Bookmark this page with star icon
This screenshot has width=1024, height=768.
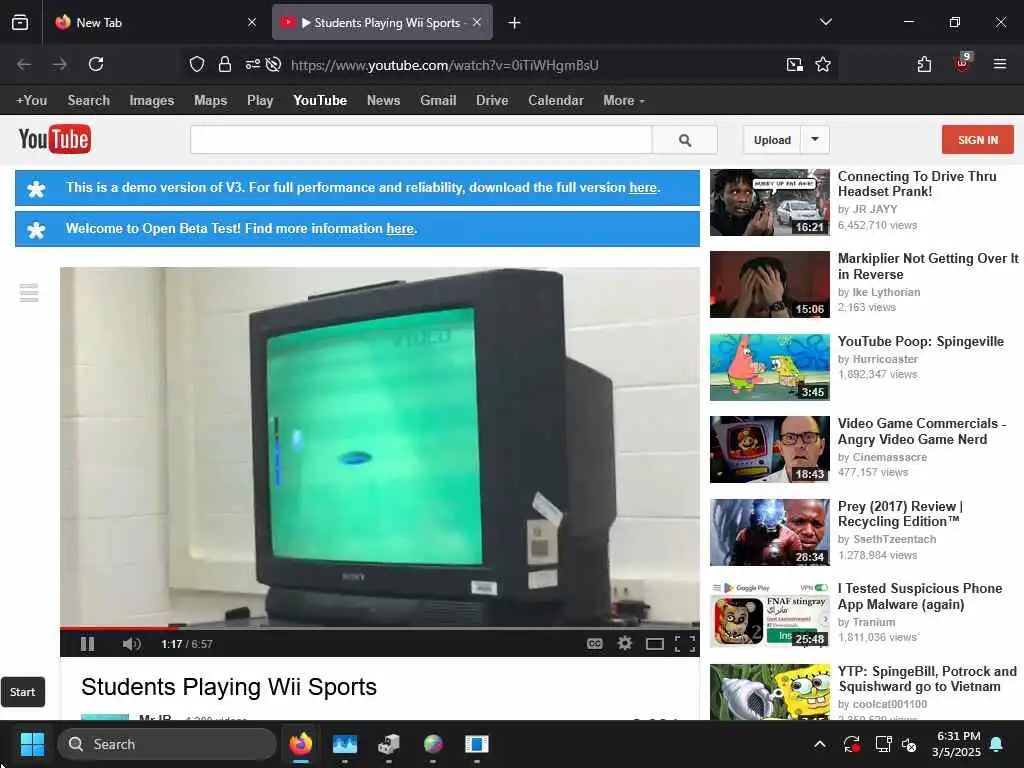823,64
